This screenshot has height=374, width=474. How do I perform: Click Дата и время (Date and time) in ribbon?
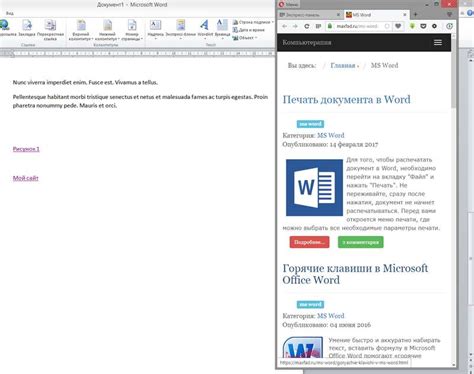(249, 30)
